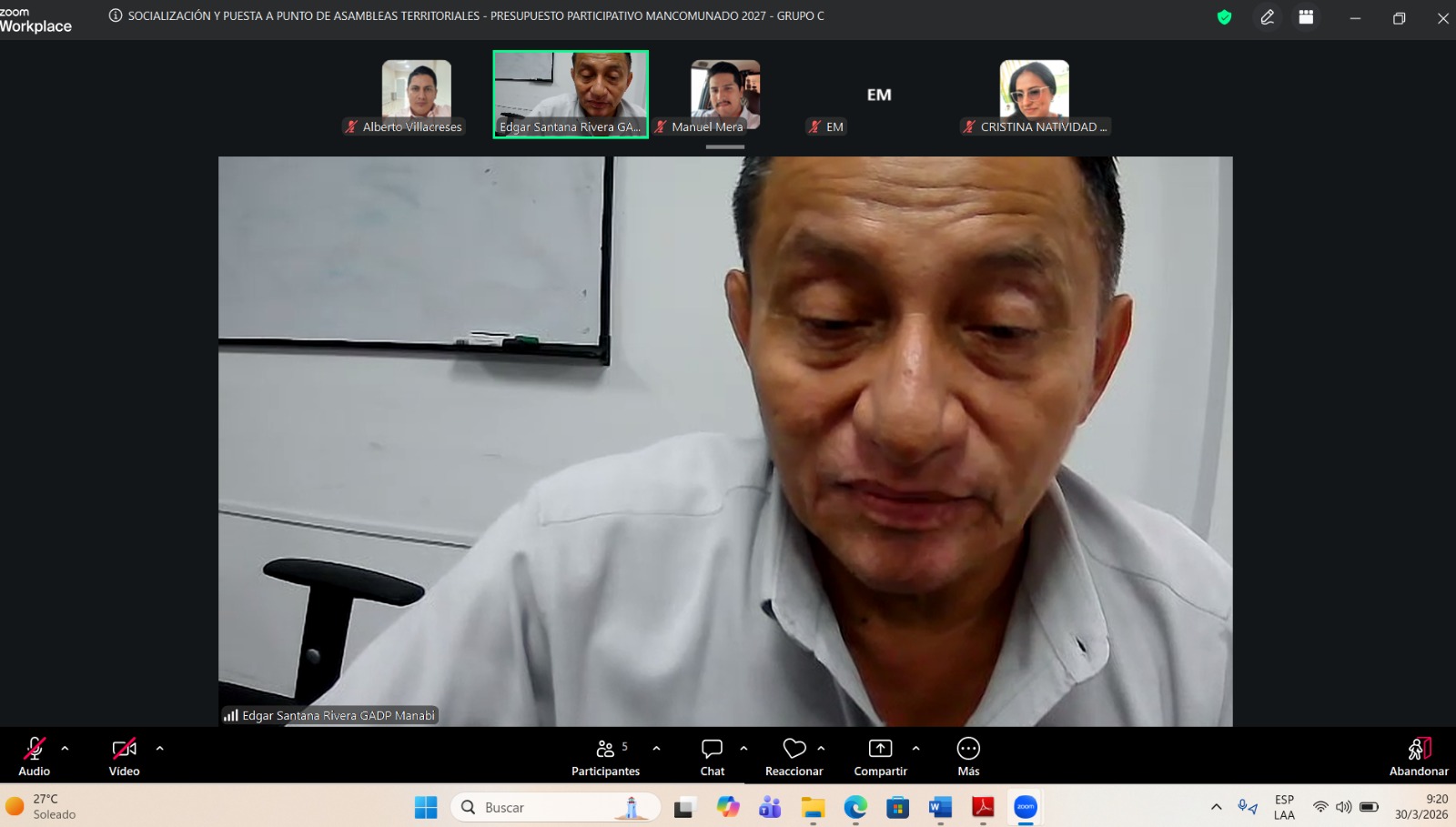Open the Chat panel
Screen dimensions: 1456x827
point(712,756)
